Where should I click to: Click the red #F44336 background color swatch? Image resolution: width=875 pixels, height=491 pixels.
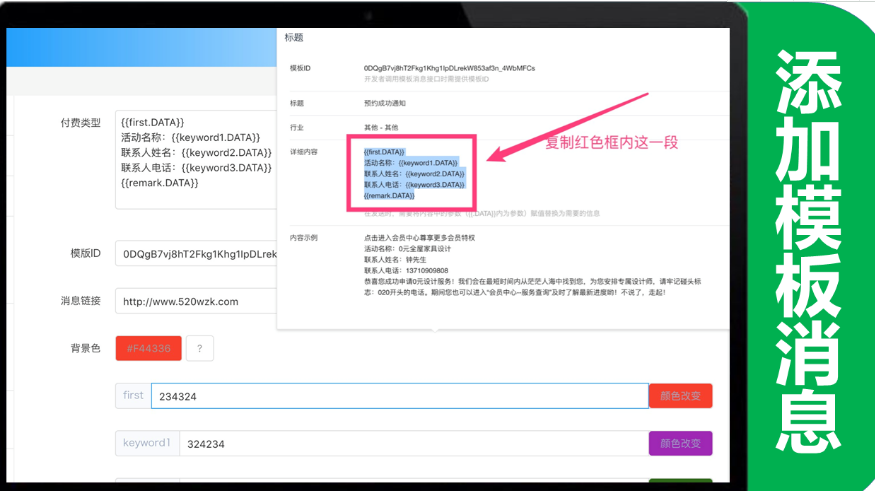coord(148,348)
